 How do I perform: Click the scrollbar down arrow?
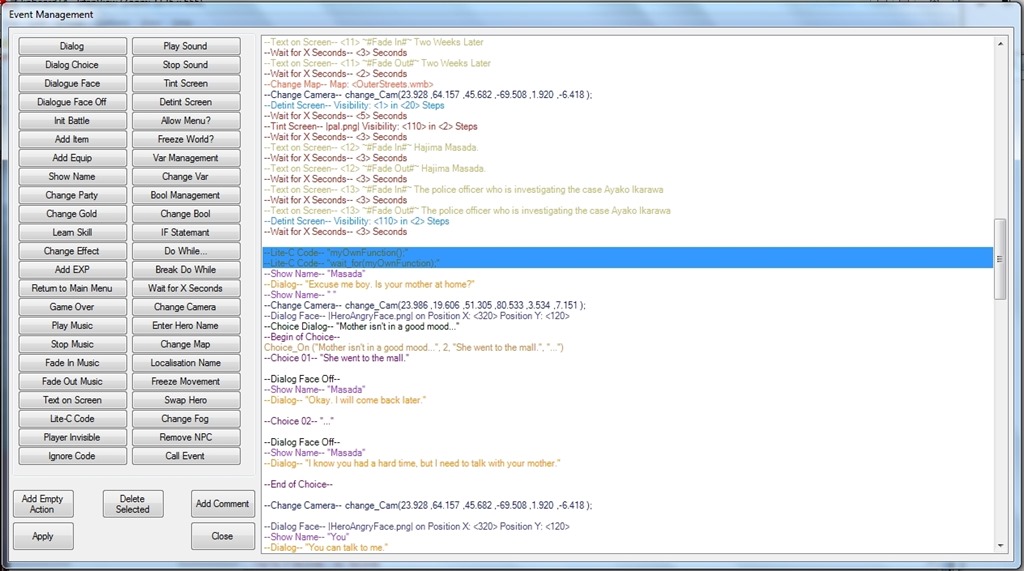[1001, 546]
